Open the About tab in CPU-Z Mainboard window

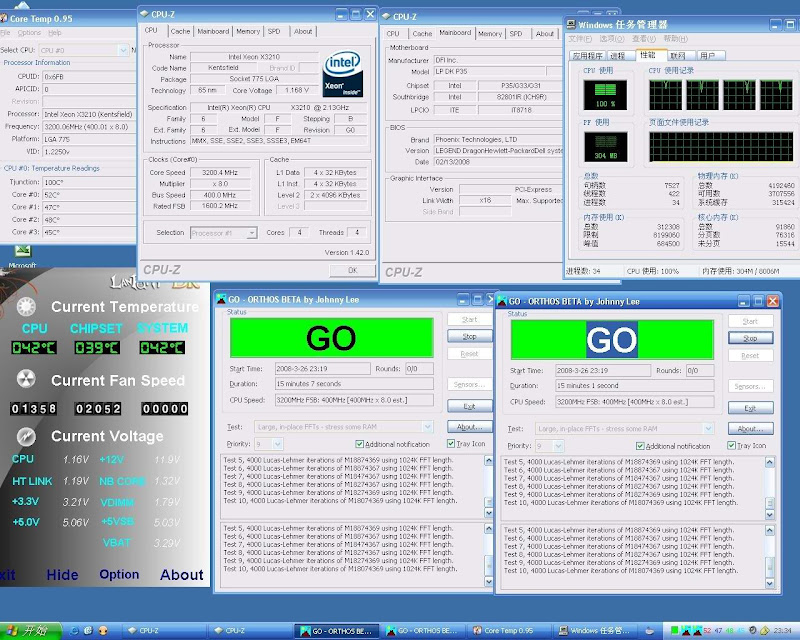click(544, 34)
